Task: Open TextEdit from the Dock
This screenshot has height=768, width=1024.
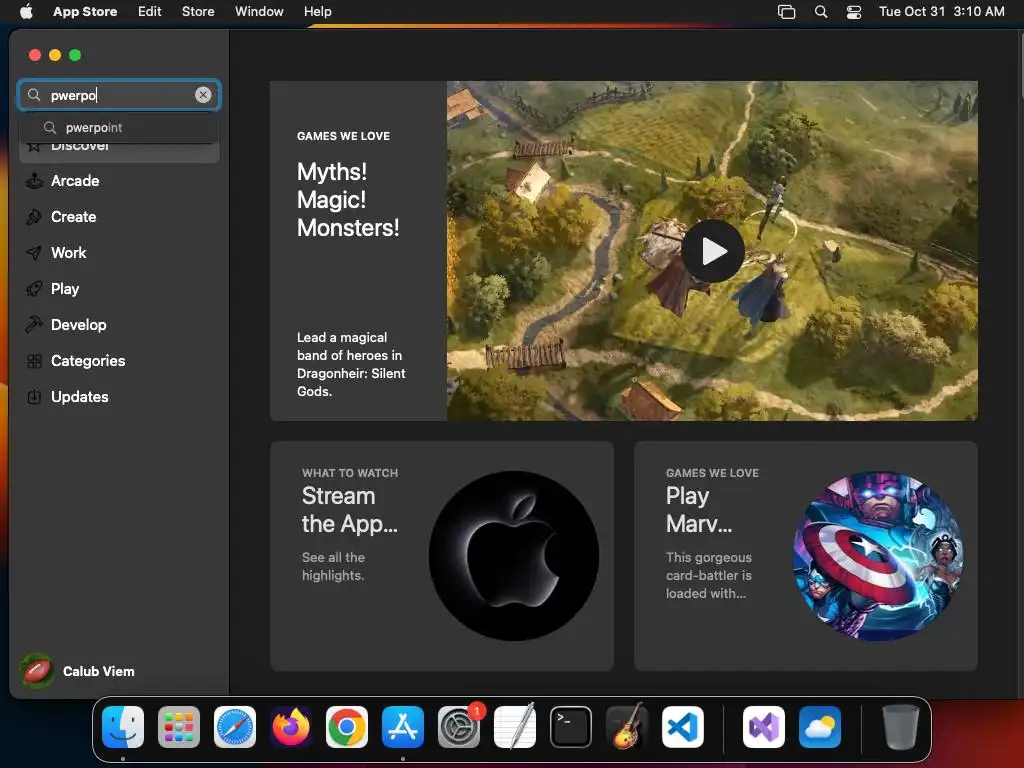Action: click(515, 727)
